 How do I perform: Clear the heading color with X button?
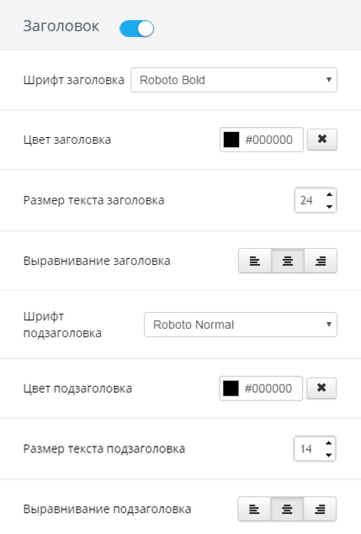pos(322,139)
